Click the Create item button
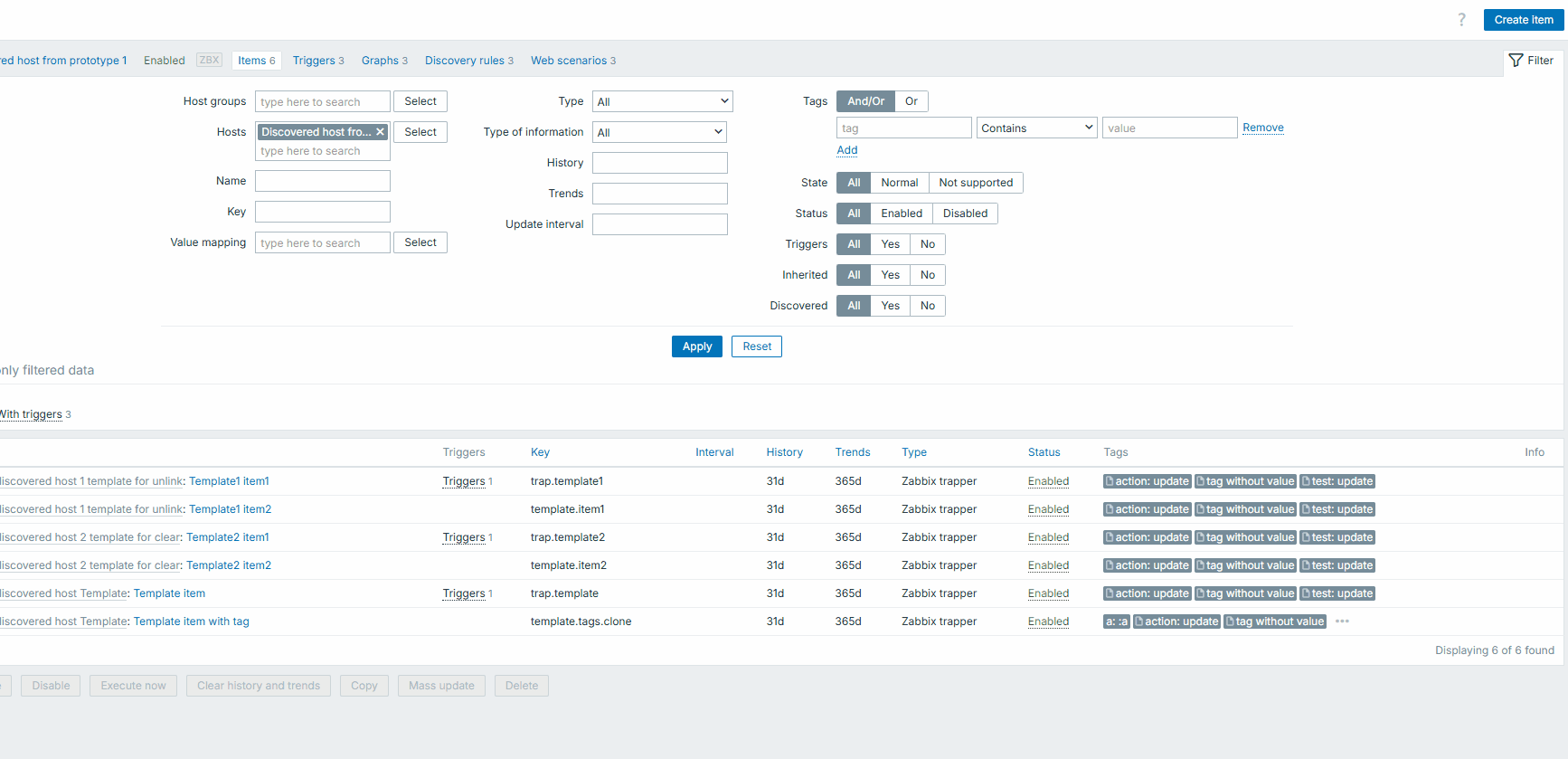 (1523, 20)
